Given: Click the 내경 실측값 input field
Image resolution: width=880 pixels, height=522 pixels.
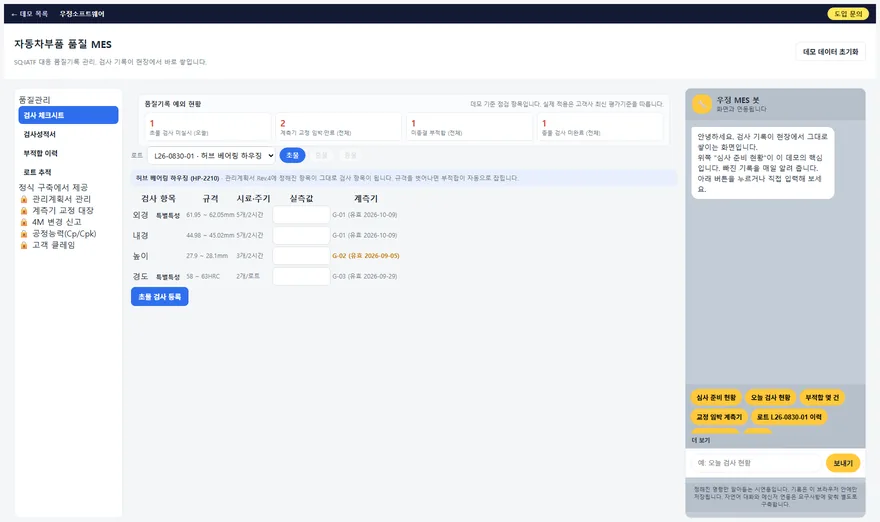Looking at the screenshot, I should point(301,235).
